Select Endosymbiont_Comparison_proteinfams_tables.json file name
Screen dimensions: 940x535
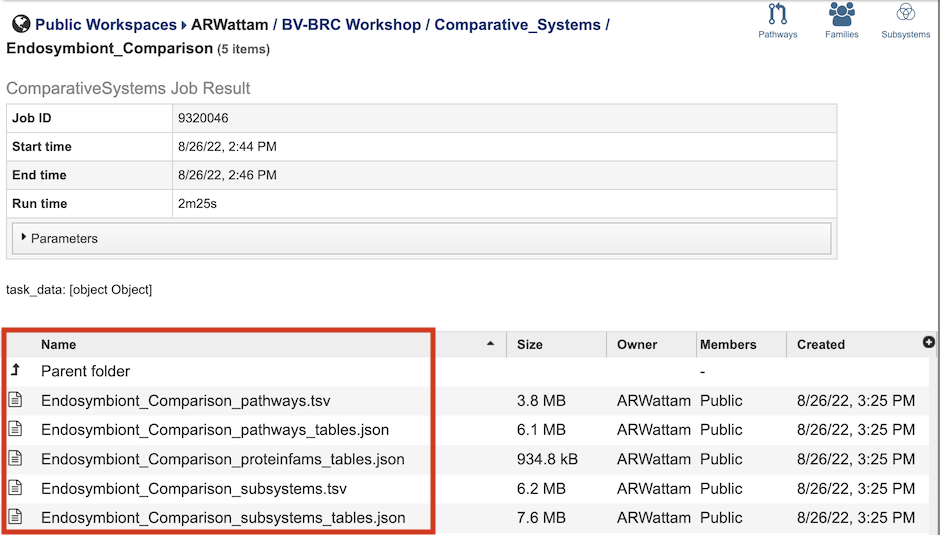(x=222, y=459)
